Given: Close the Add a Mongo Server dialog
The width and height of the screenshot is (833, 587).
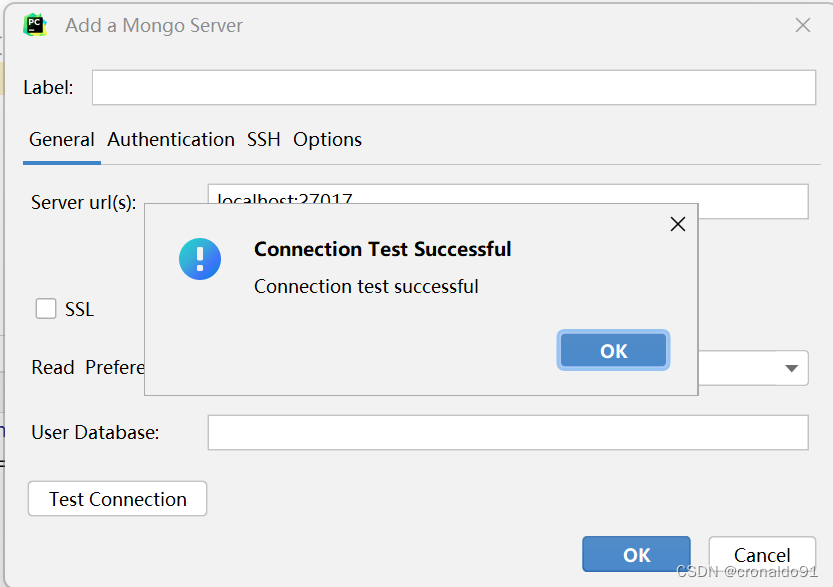Looking at the screenshot, I should [x=803, y=25].
